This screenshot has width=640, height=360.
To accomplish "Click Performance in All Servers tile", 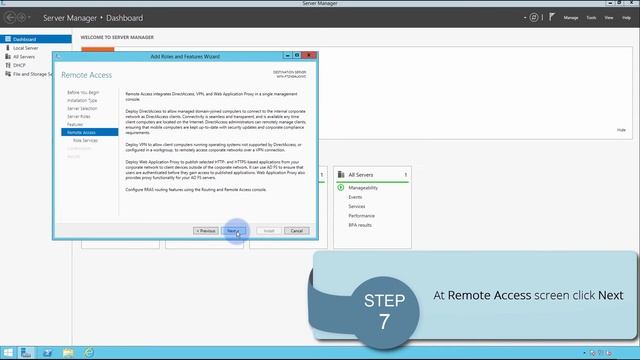I will point(361,216).
